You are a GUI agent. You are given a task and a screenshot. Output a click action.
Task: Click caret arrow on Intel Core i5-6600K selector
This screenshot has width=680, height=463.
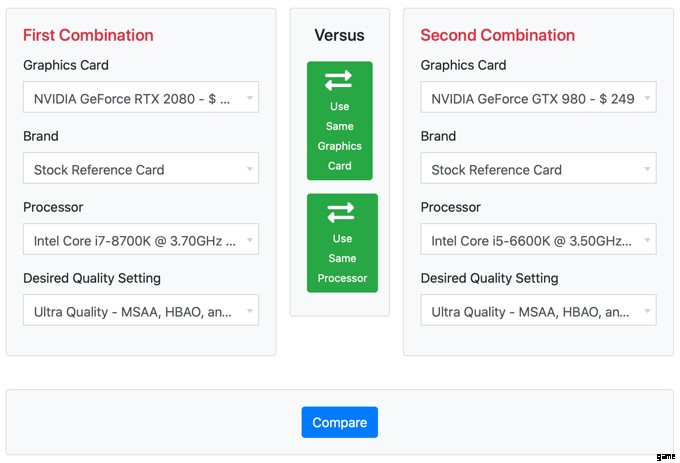tap(647, 241)
